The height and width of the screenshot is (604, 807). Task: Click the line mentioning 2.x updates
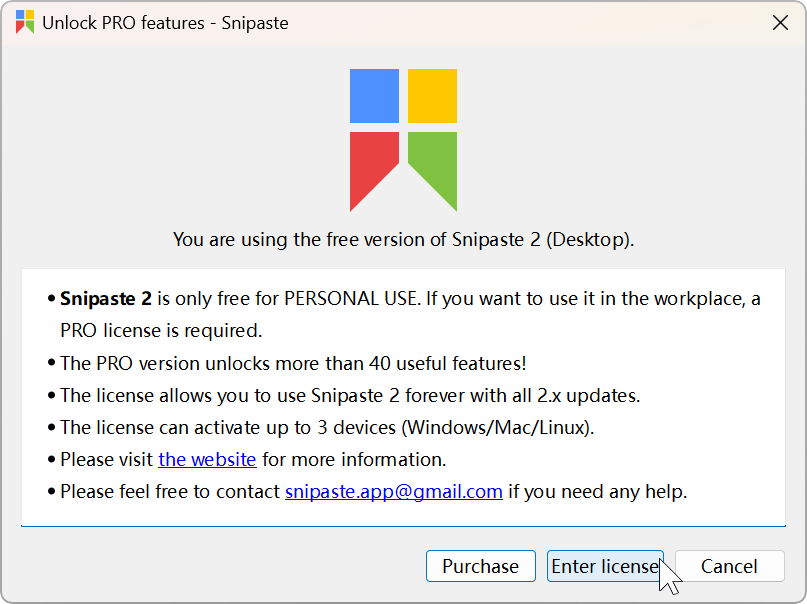(x=349, y=395)
